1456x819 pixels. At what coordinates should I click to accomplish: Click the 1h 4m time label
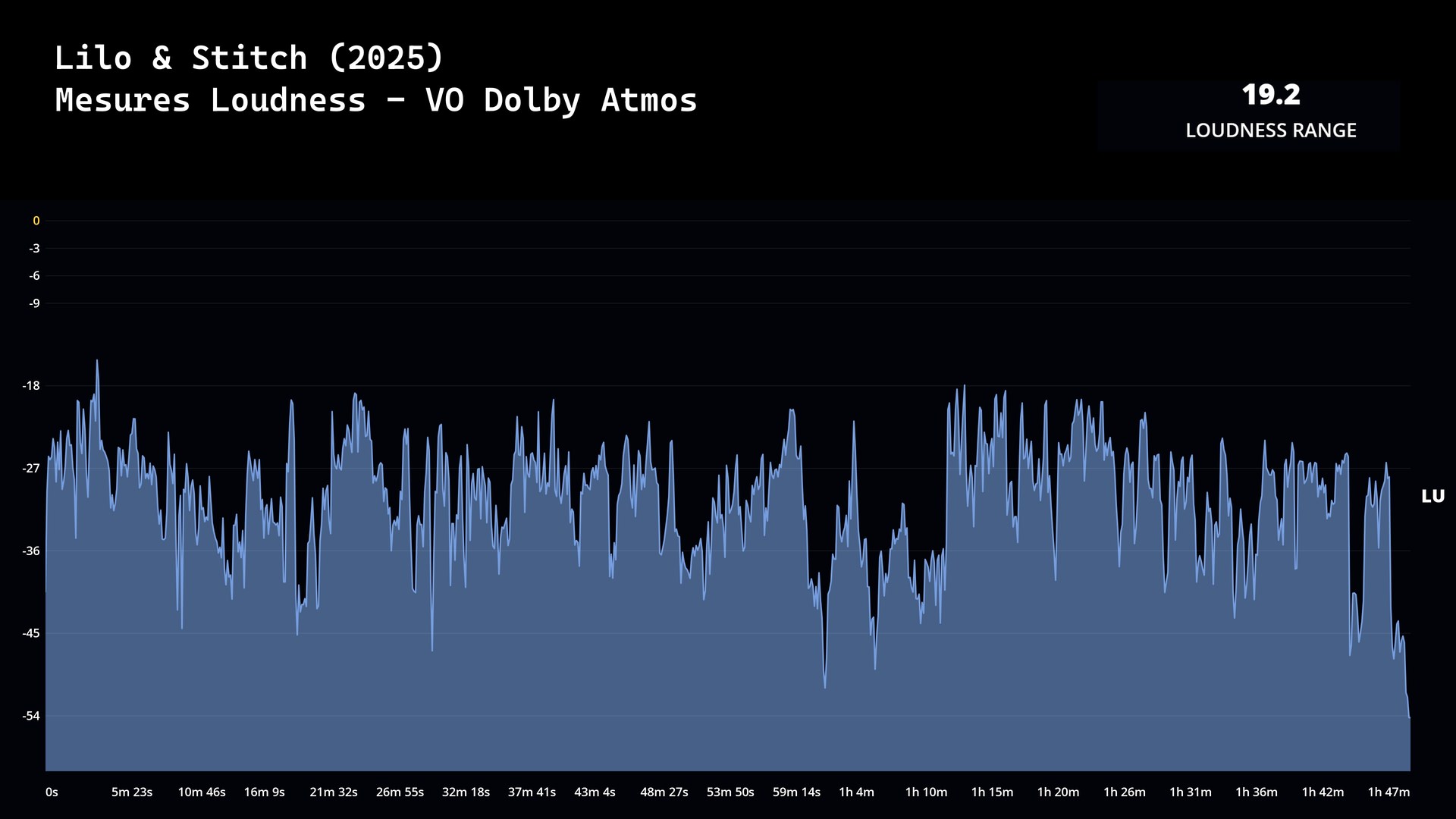tap(856, 792)
